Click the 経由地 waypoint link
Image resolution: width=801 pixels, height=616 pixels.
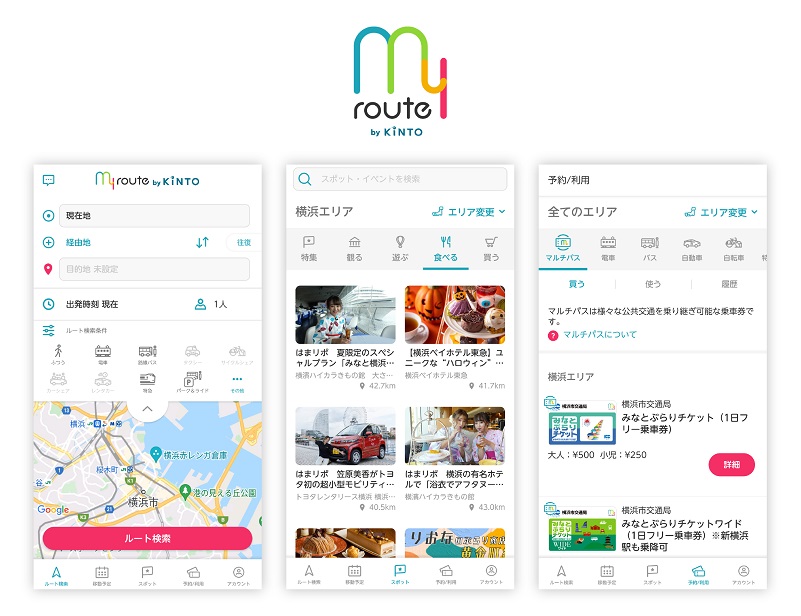point(78,243)
